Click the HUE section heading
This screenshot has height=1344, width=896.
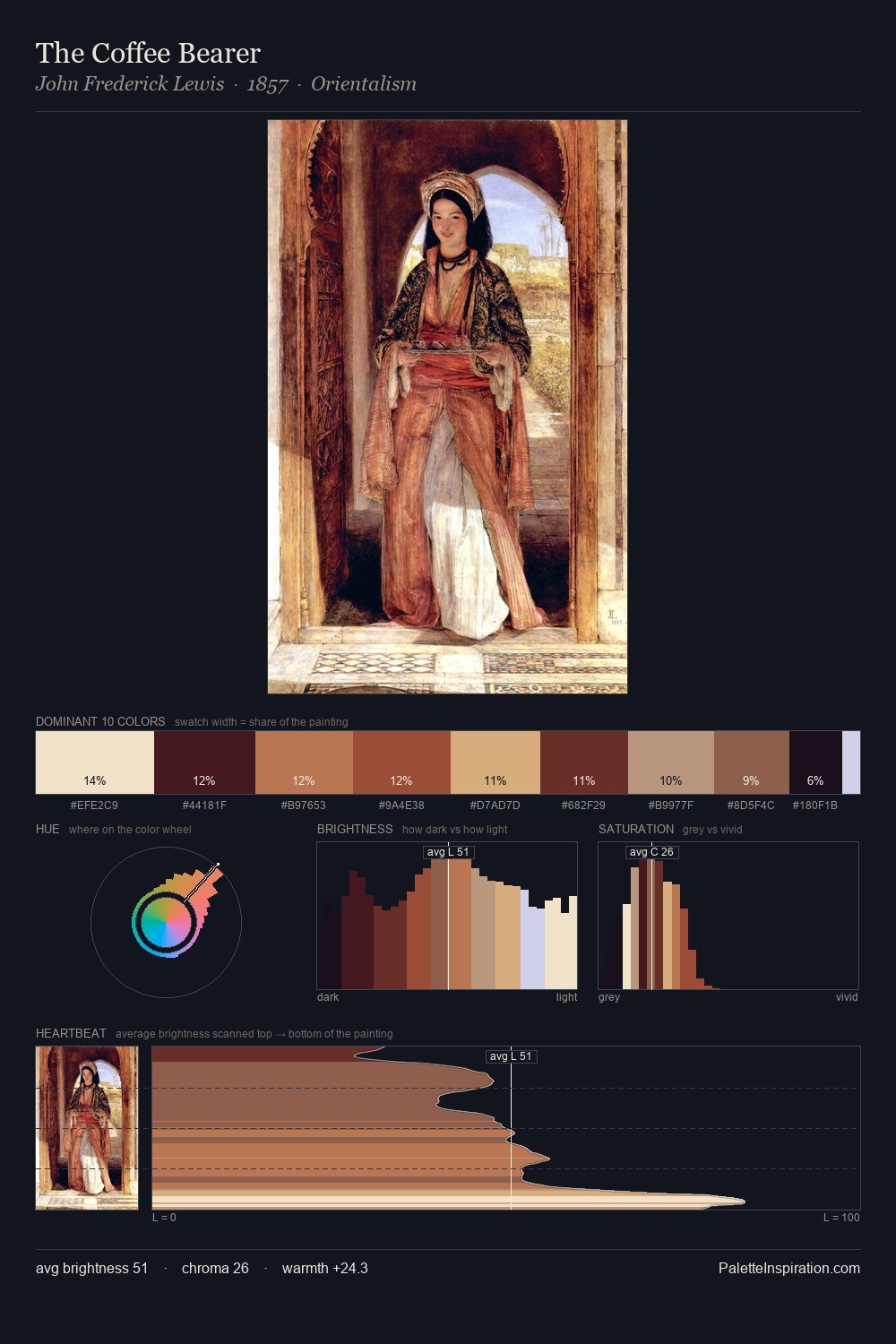coord(47,829)
